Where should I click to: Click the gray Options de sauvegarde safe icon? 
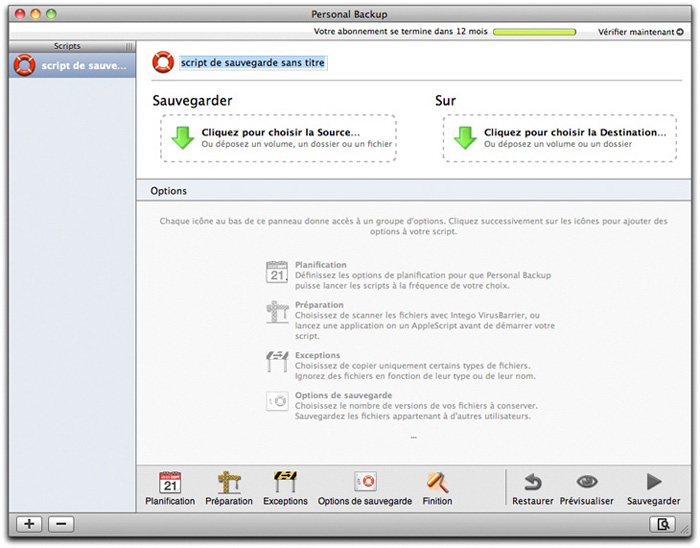coord(277,401)
